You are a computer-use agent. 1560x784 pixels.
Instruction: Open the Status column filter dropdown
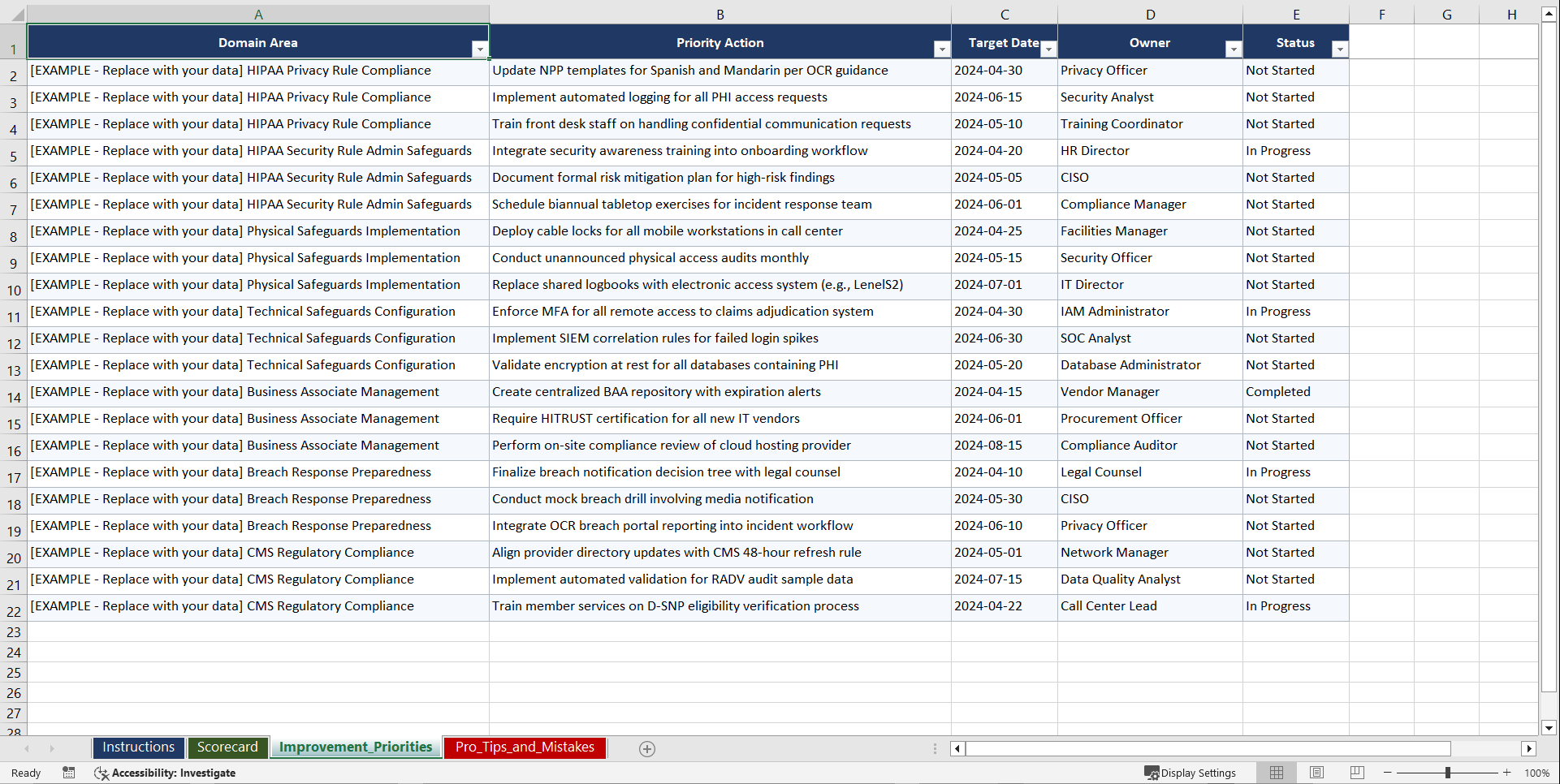tap(1340, 49)
